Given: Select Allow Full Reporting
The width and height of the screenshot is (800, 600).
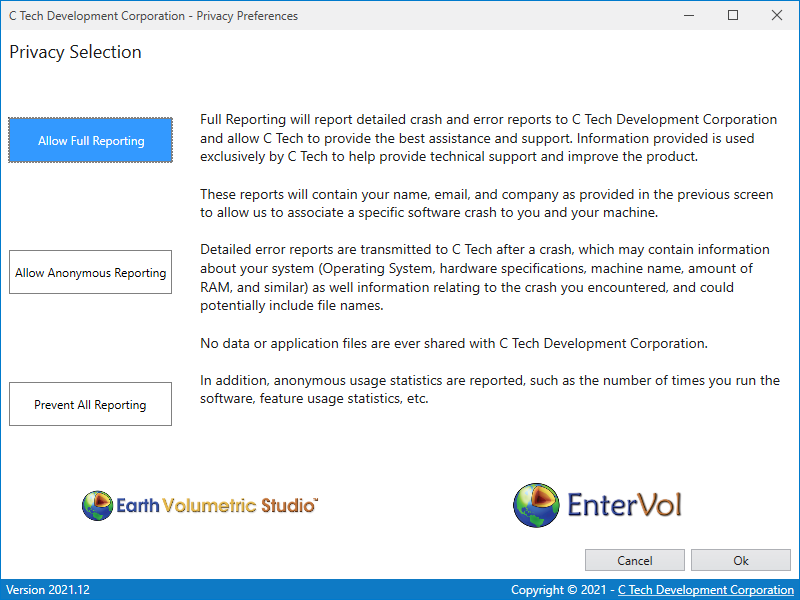Looking at the screenshot, I should pos(90,141).
